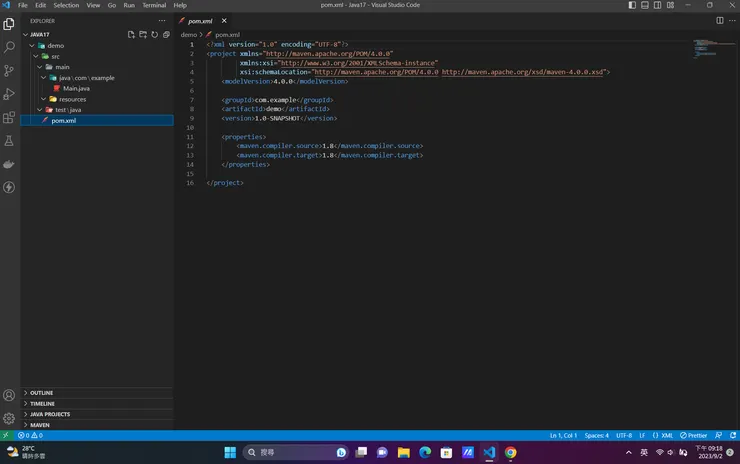
Task: Click the New File icon in Explorer
Action: tap(131, 34)
